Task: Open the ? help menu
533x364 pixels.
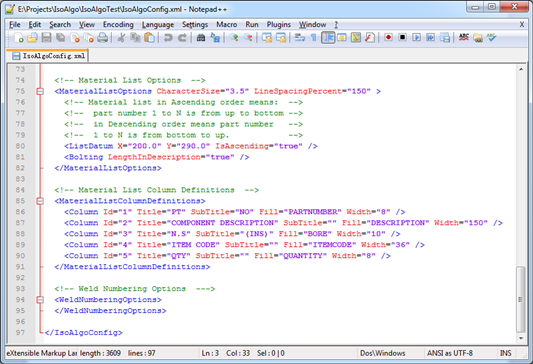Action: coord(336,24)
